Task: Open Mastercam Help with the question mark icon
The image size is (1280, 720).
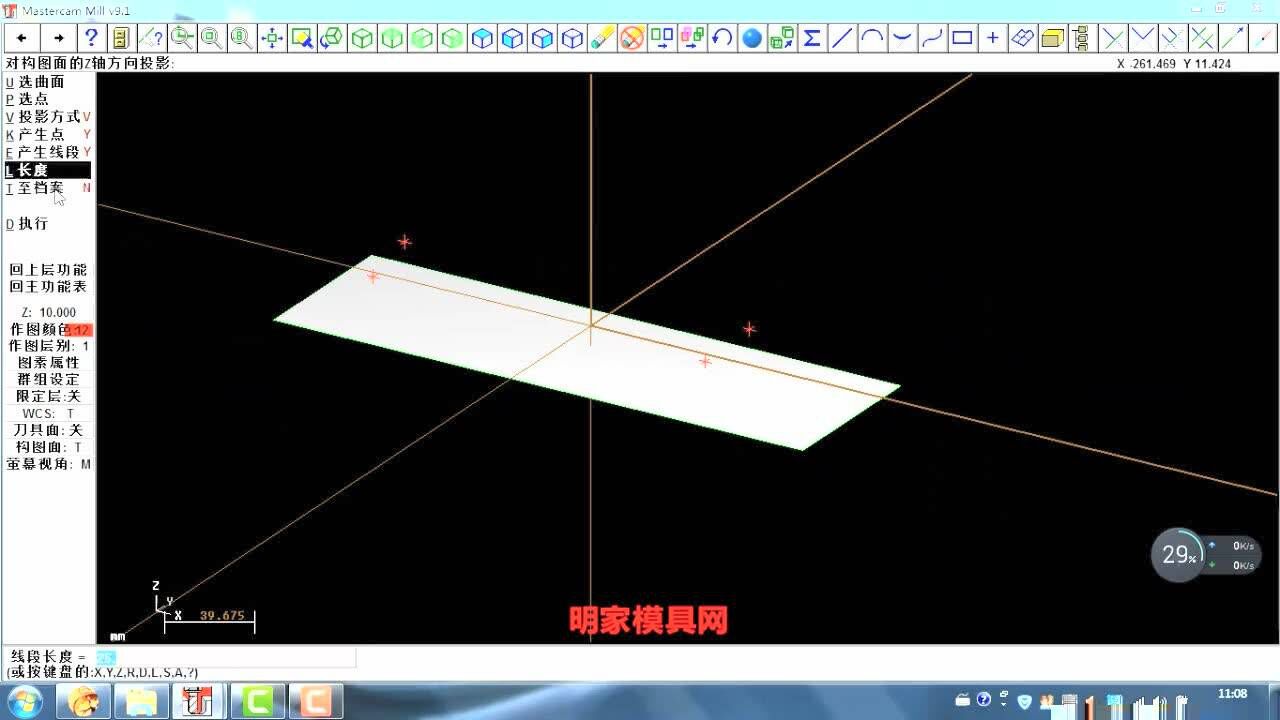Action: (92, 37)
